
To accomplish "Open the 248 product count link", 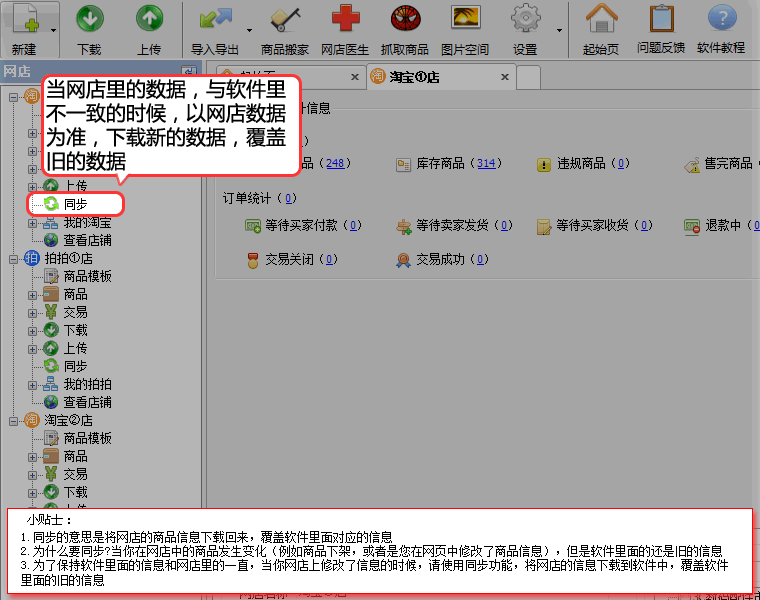I will (x=335, y=163).
